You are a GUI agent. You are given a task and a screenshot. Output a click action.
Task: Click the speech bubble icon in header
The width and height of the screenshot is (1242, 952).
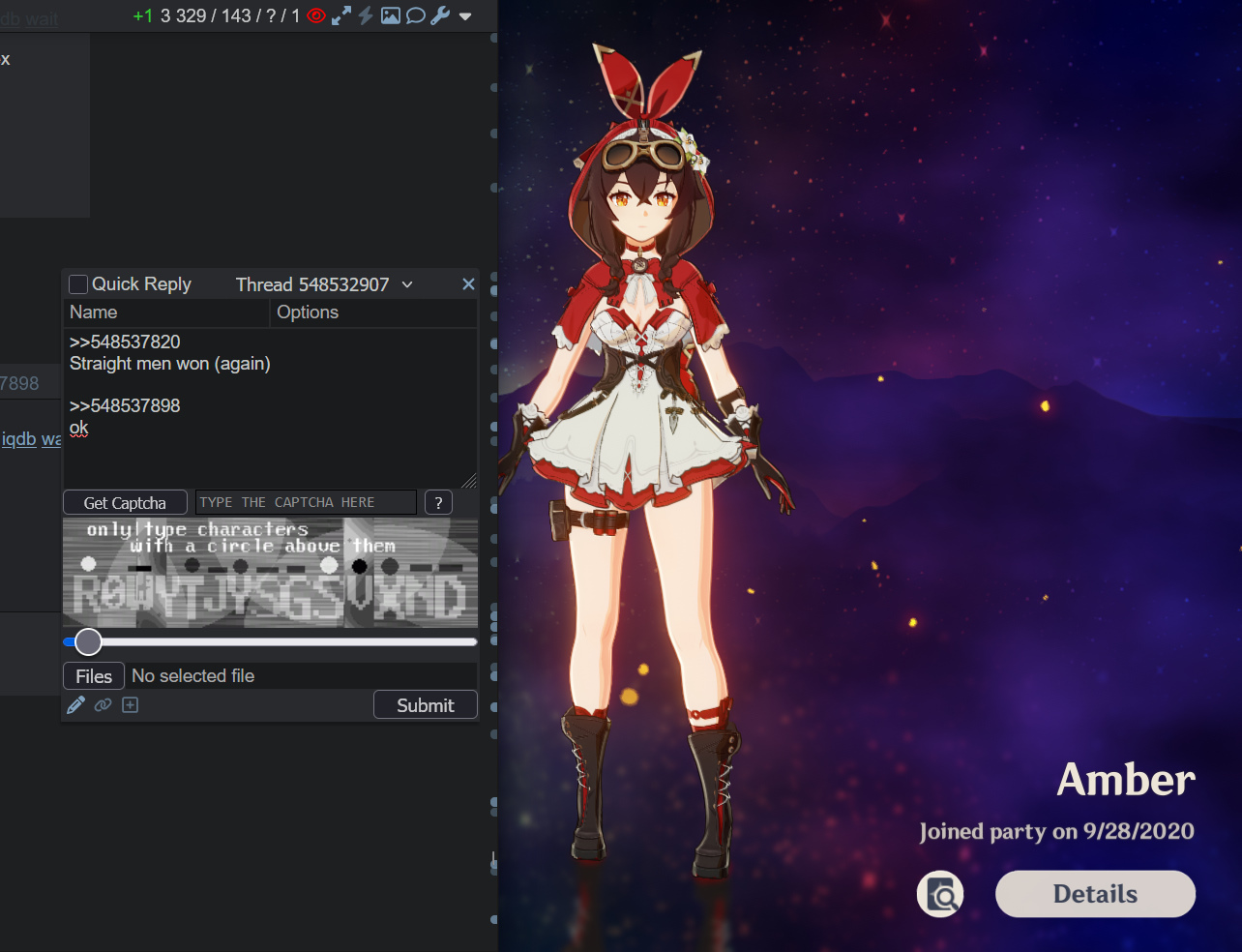coord(416,15)
